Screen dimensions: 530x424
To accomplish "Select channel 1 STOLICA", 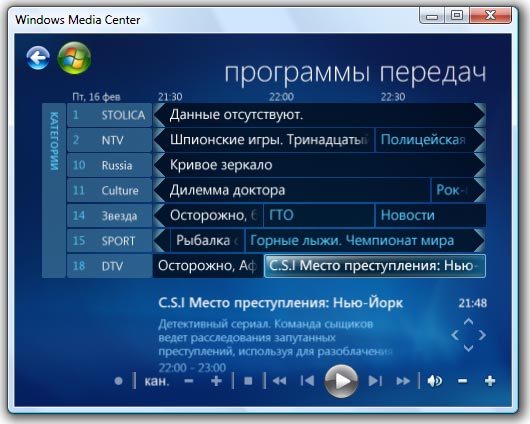I will coord(110,115).
